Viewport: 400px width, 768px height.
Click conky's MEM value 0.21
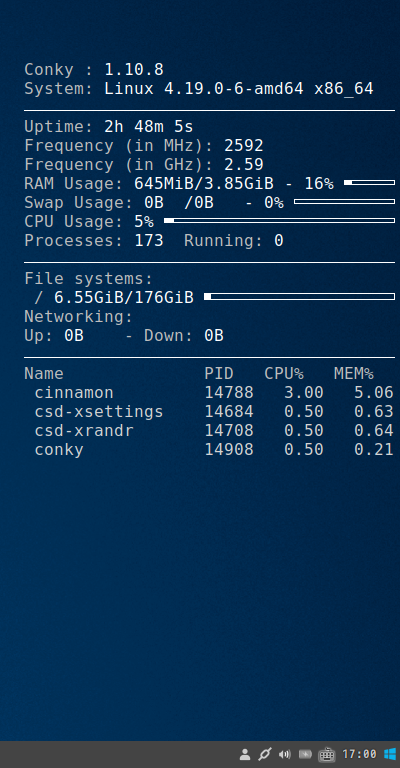pos(374,450)
